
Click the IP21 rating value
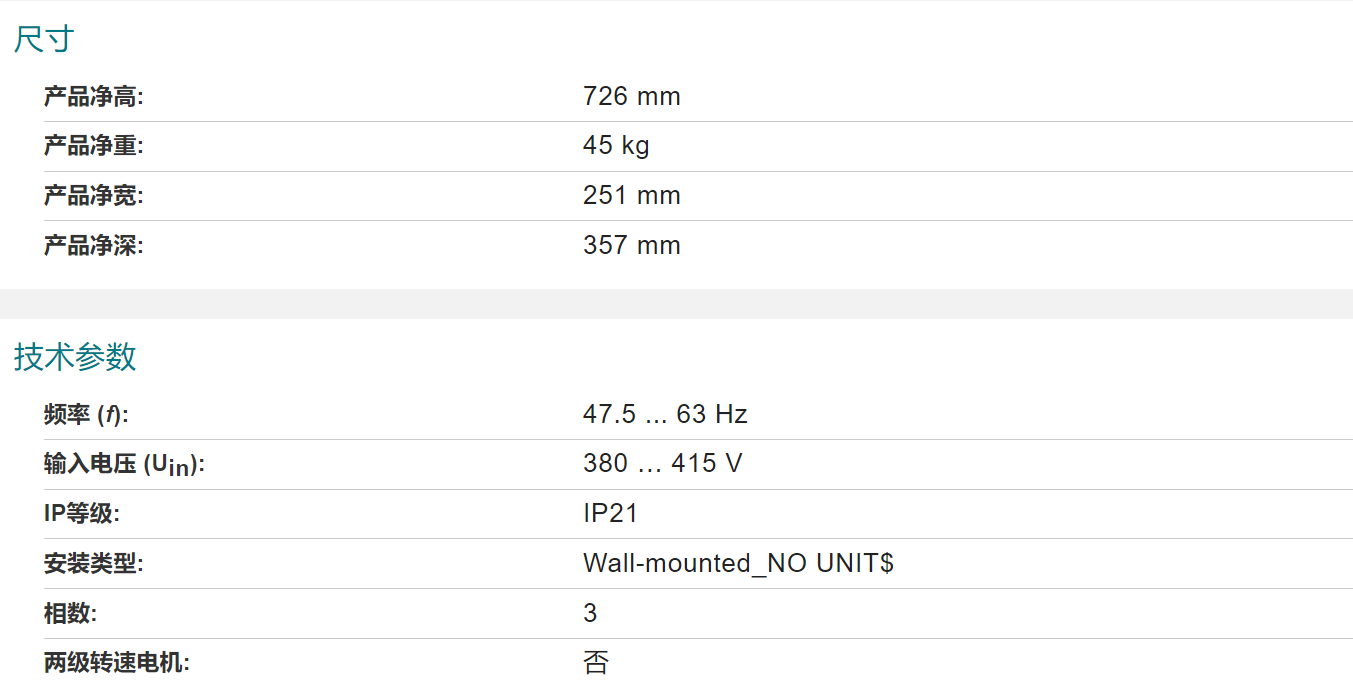point(611,514)
